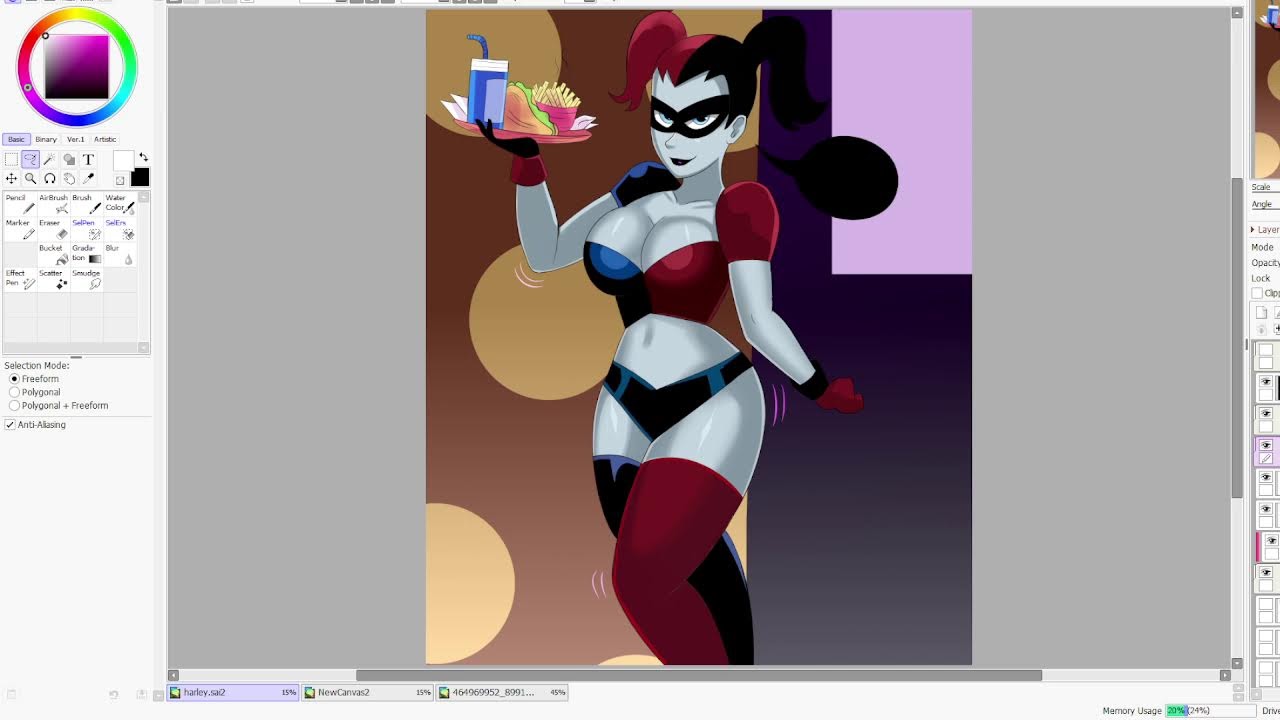
Task: Select the Hand pan tool
Action: [69, 178]
